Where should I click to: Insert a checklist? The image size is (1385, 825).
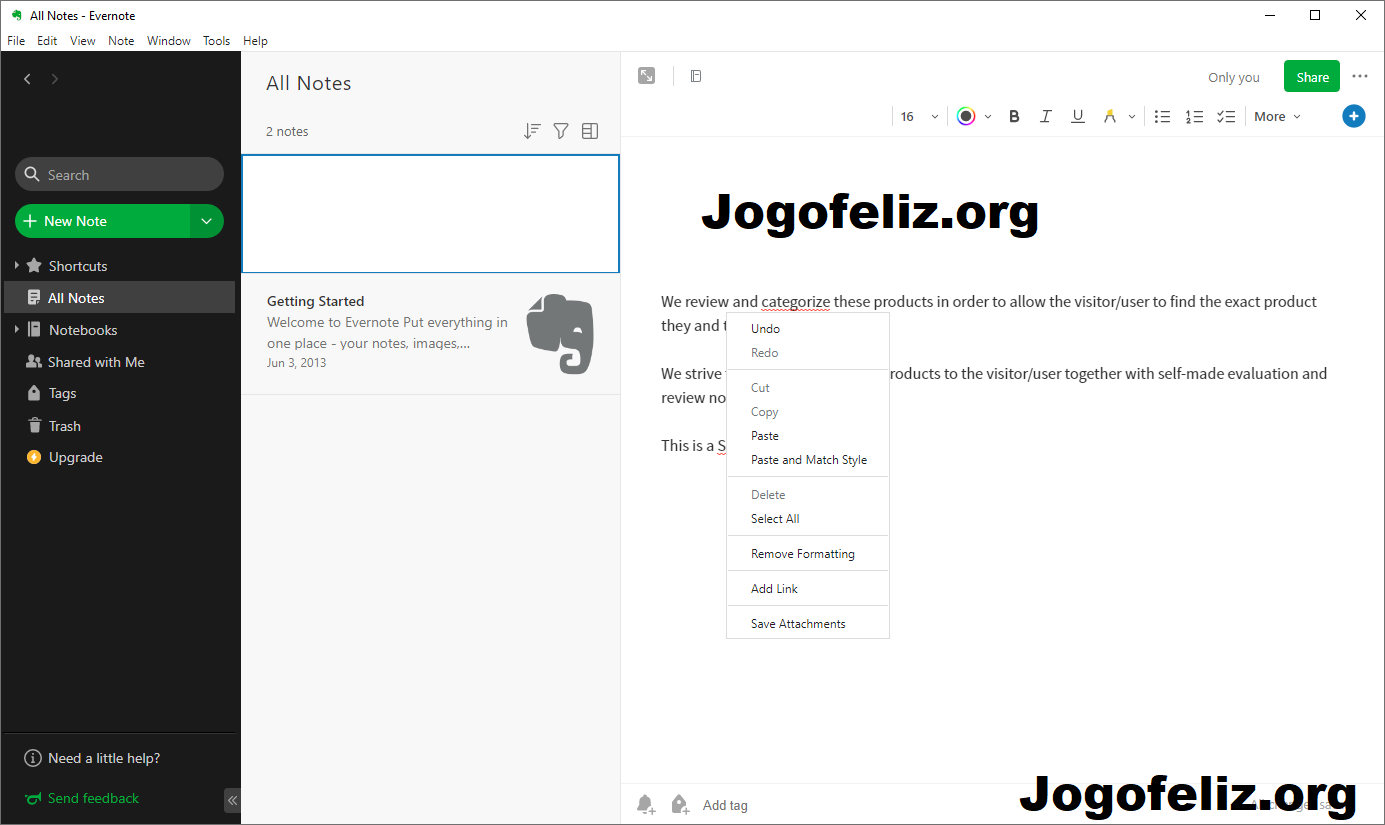point(1226,116)
